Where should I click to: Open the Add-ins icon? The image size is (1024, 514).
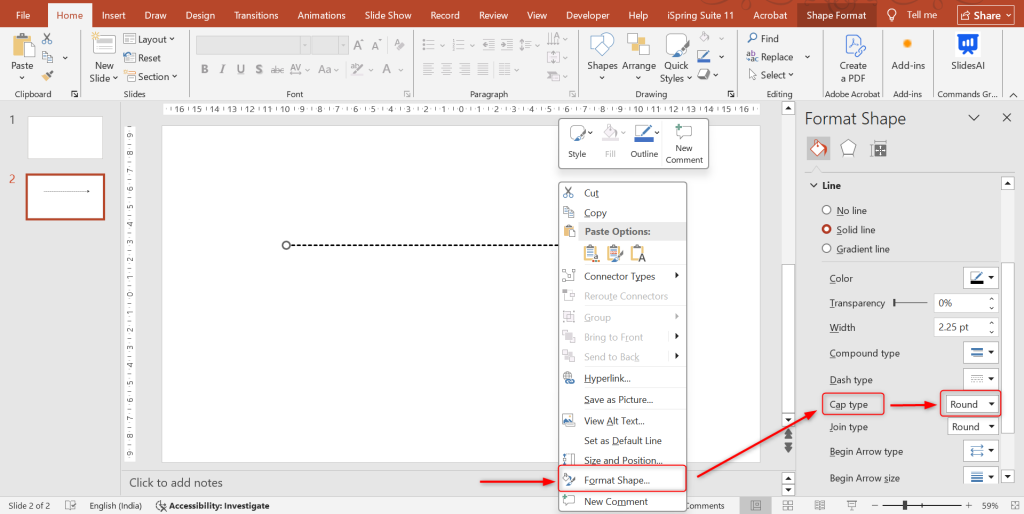[907, 44]
